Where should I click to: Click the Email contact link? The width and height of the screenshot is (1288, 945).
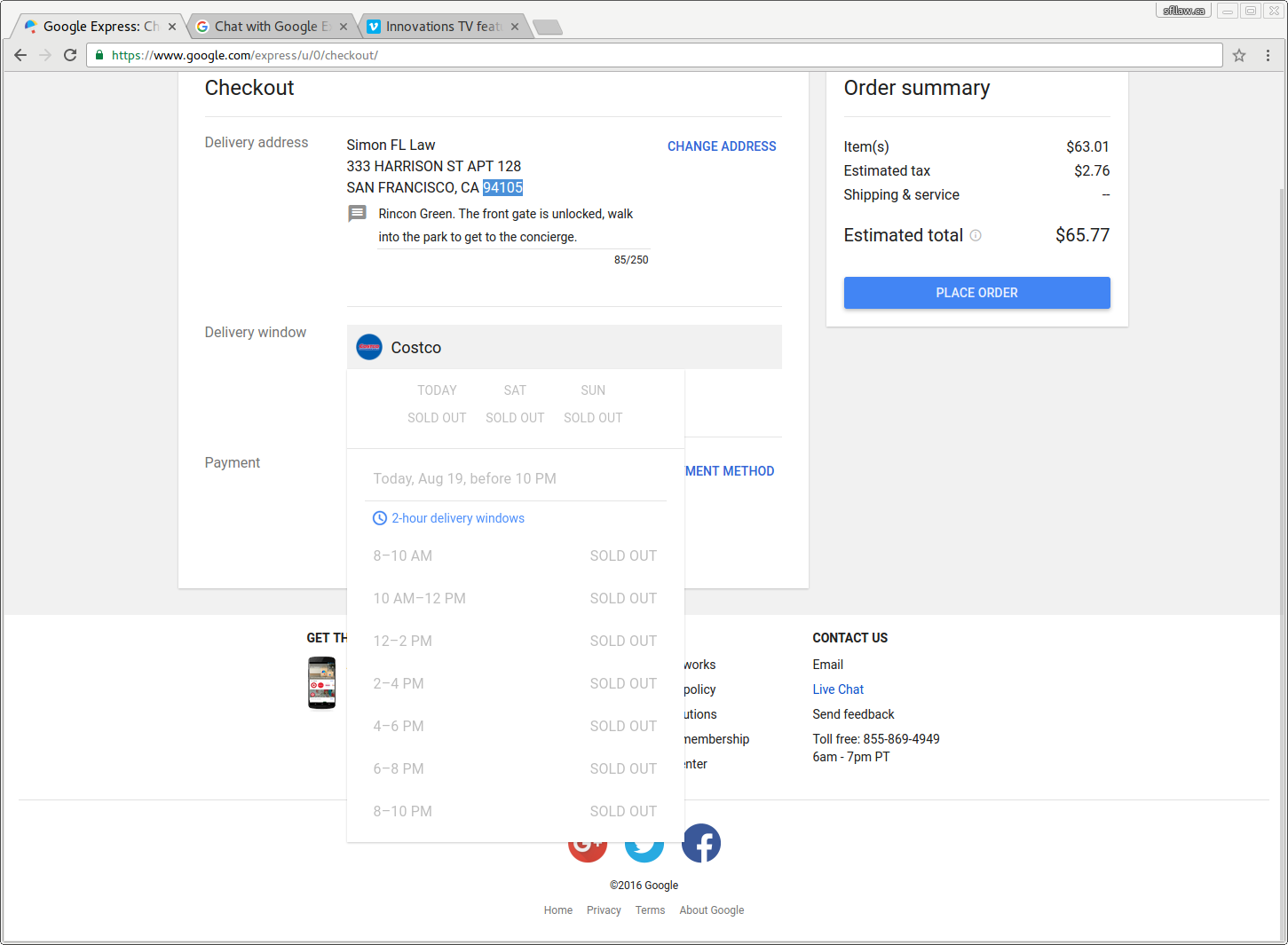point(827,665)
